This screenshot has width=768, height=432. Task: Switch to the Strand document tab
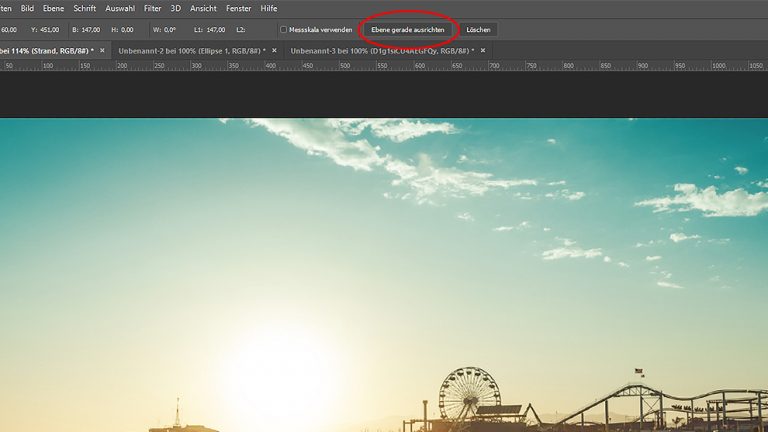45,50
